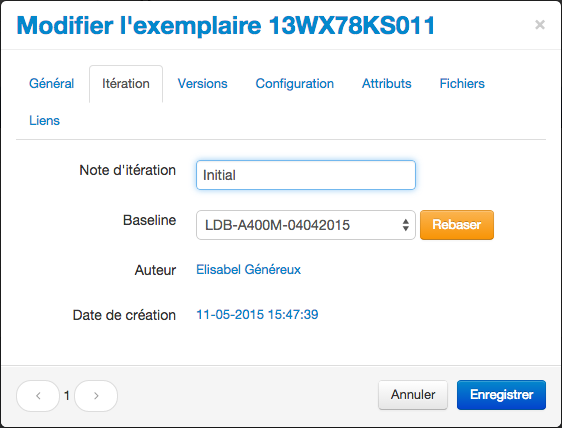562x428 pixels.
Task: Save with the Enregistrer button
Action: coord(501,395)
